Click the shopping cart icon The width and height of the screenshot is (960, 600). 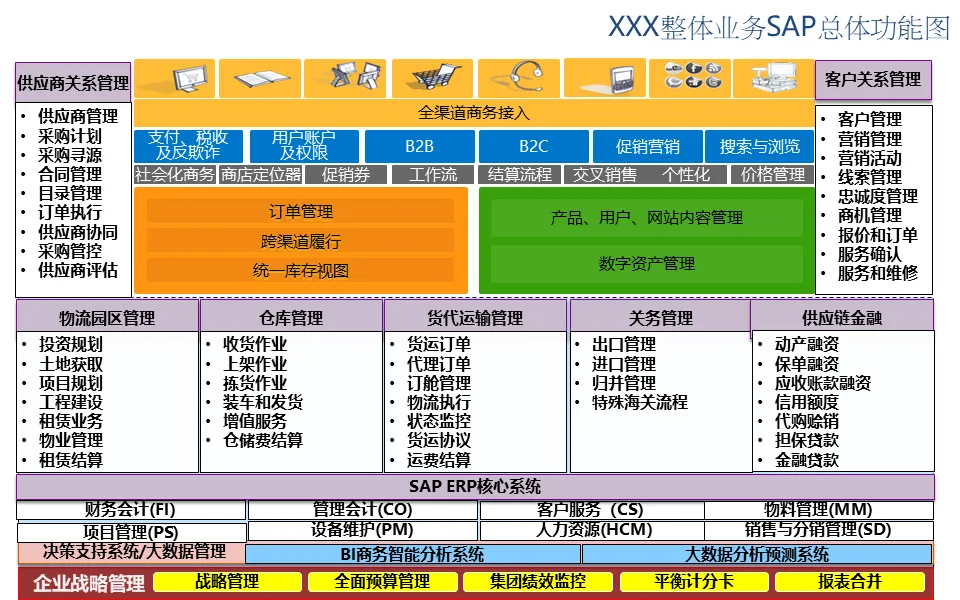coord(432,78)
